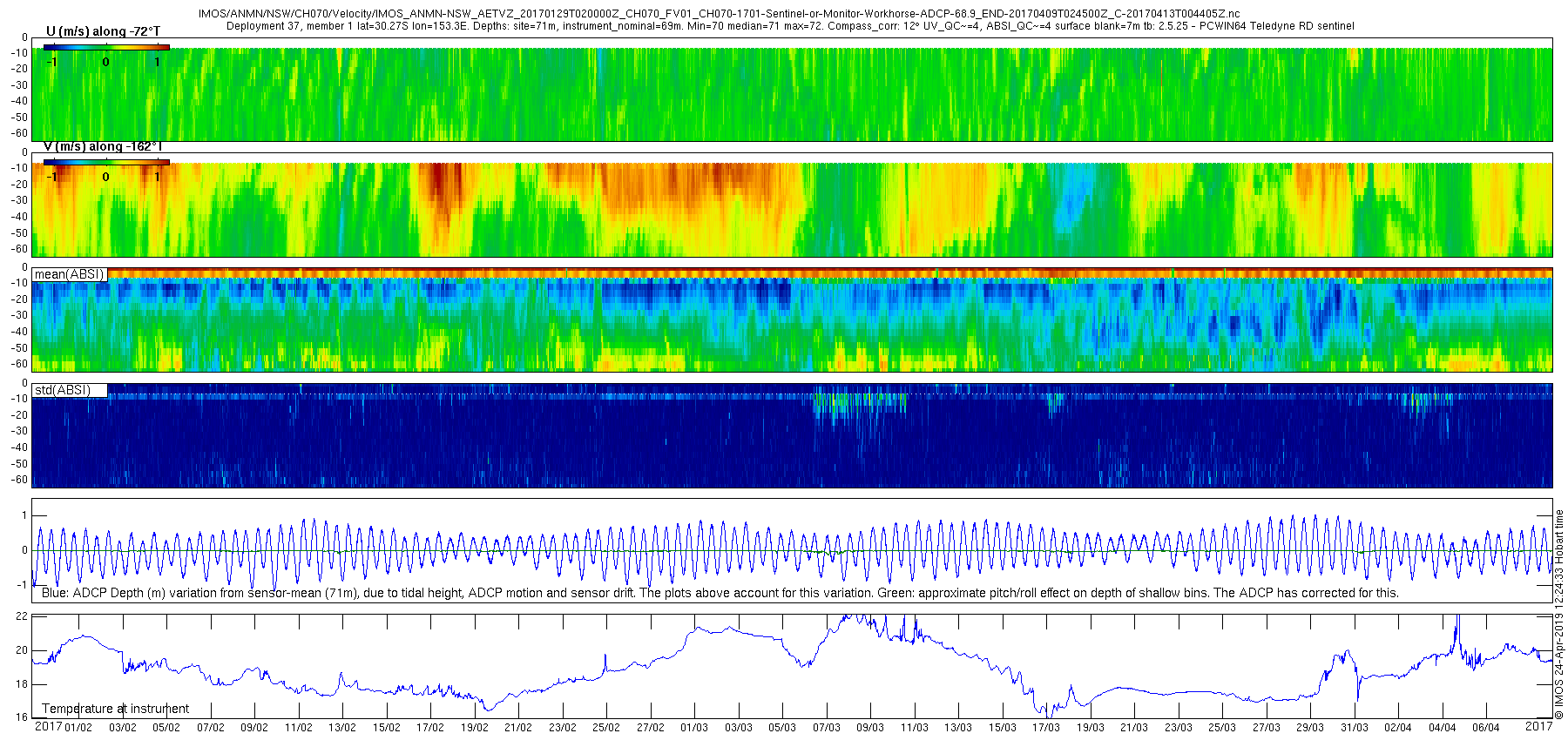The height and width of the screenshot is (740, 1568).
Task: Click the '05/03' date tick label
Action: (782, 728)
